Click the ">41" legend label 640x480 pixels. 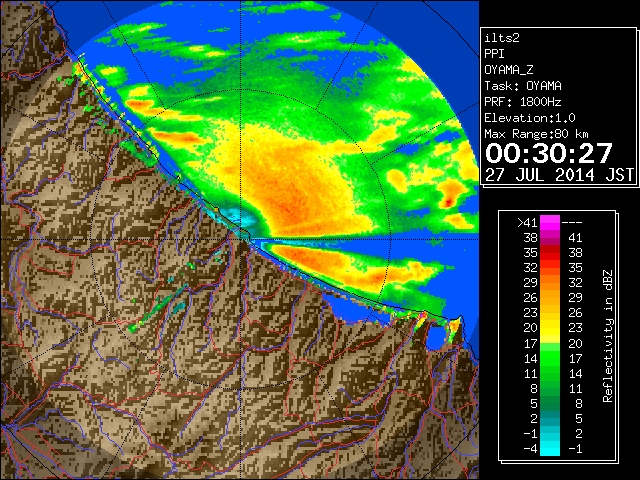[x=527, y=223]
